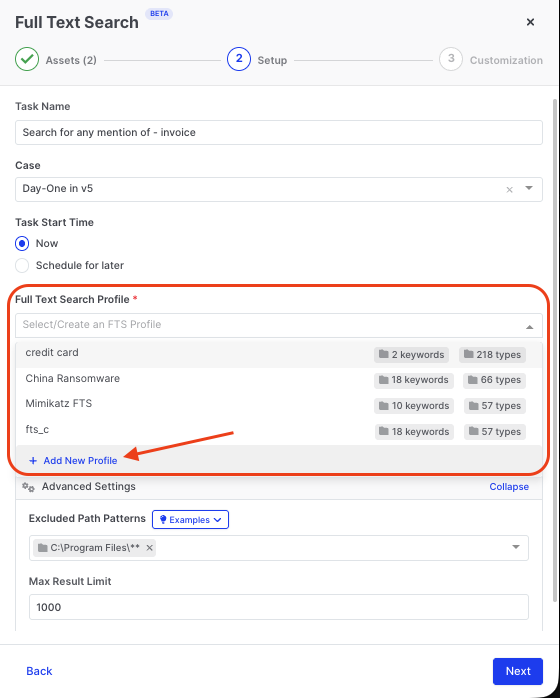Go Back to the previous step
Viewport: 560px width, 698px height.
coord(39,671)
